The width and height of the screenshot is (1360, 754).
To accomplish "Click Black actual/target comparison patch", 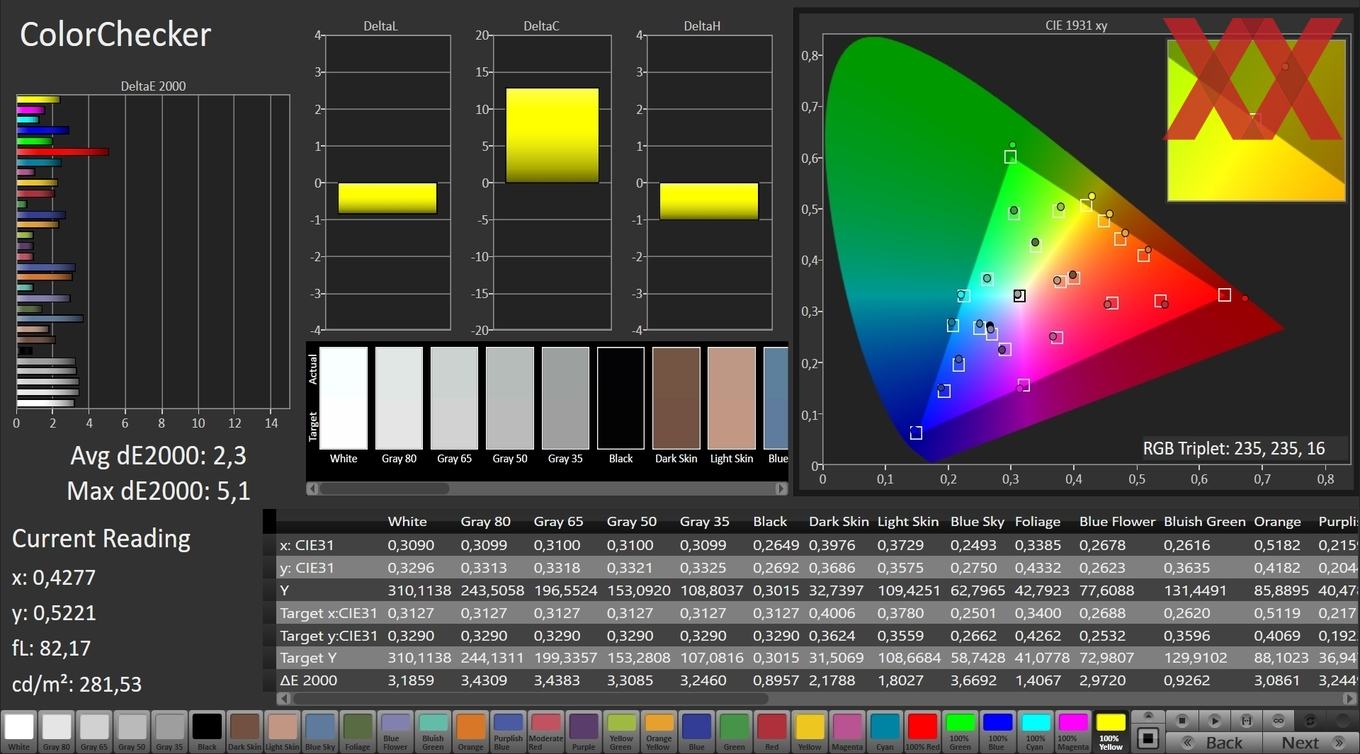I will click(x=621, y=398).
